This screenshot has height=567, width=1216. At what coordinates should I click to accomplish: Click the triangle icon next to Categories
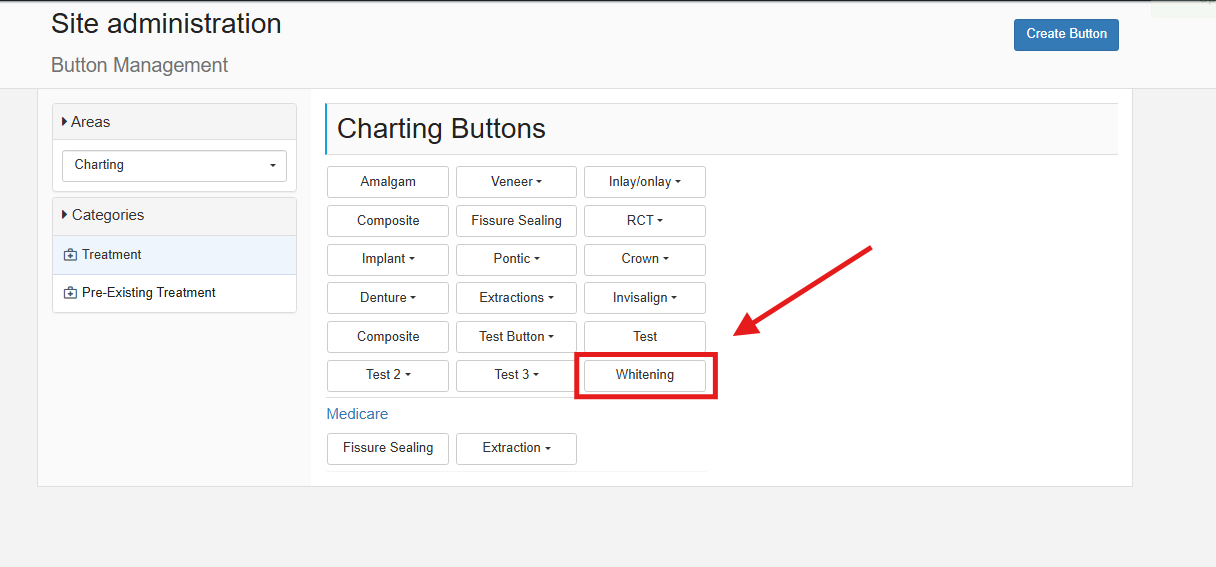point(65,215)
